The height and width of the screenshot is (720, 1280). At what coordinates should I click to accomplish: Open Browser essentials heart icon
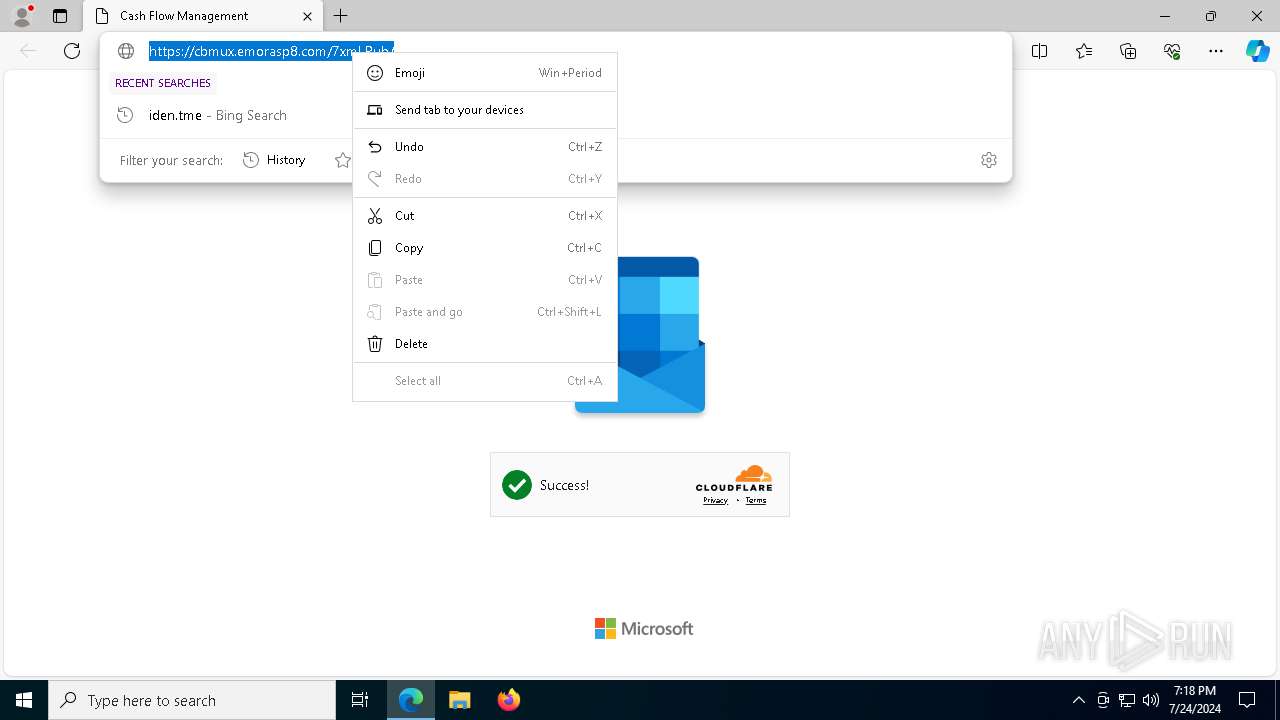click(x=1172, y=51)
